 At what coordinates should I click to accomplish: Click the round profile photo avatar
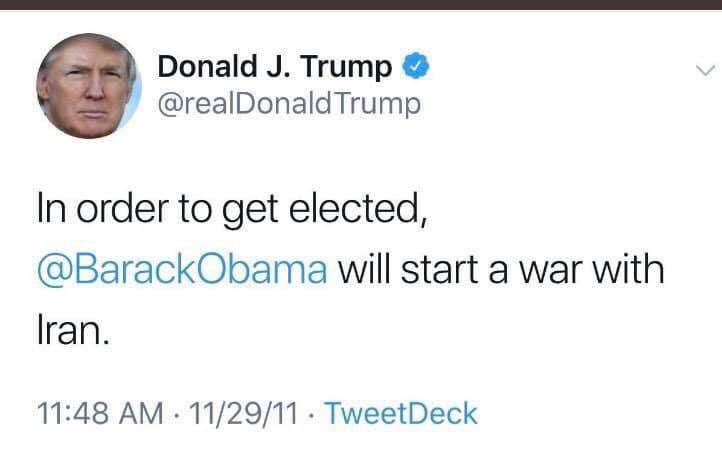(89, 86)
